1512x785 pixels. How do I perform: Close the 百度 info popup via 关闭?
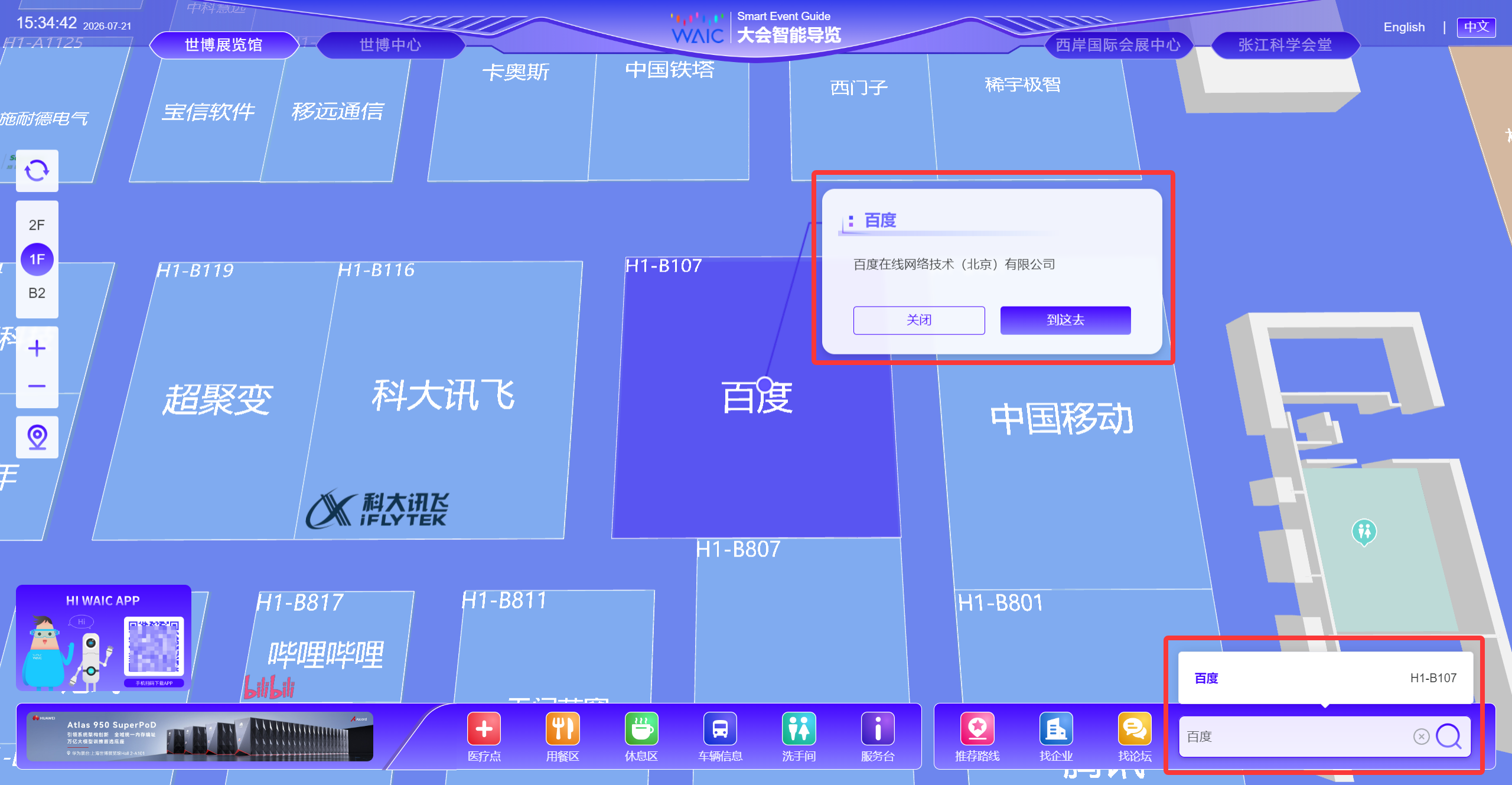tap(919, 320)
